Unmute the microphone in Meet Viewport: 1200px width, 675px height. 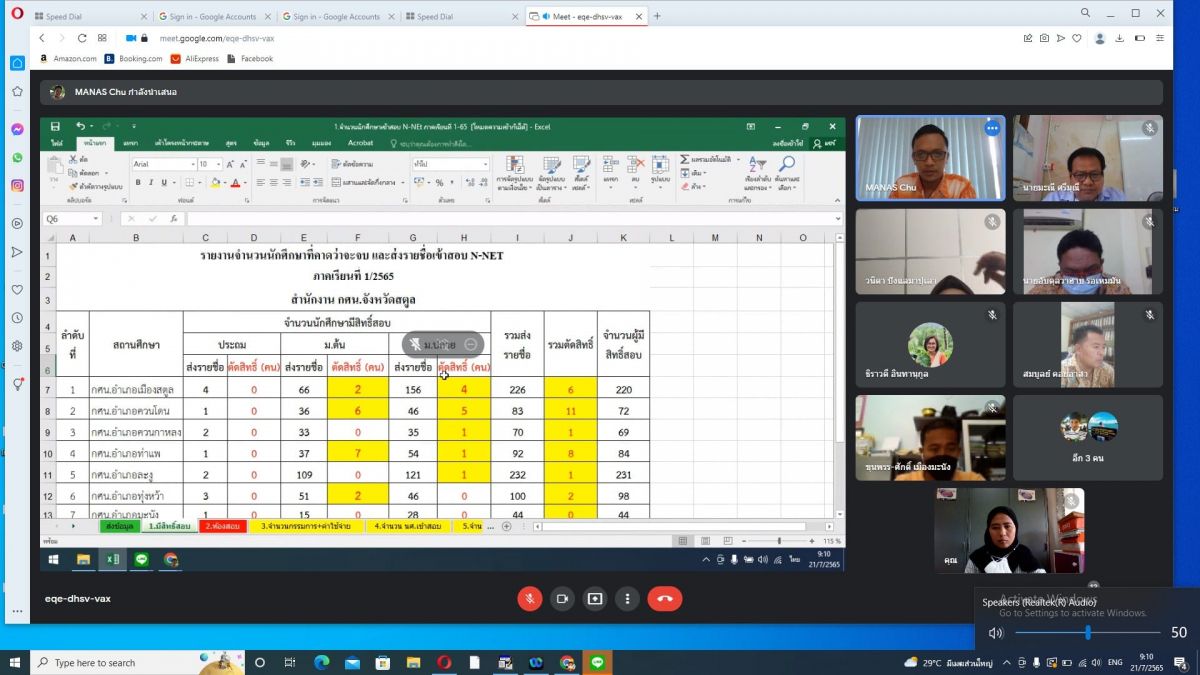529,598
